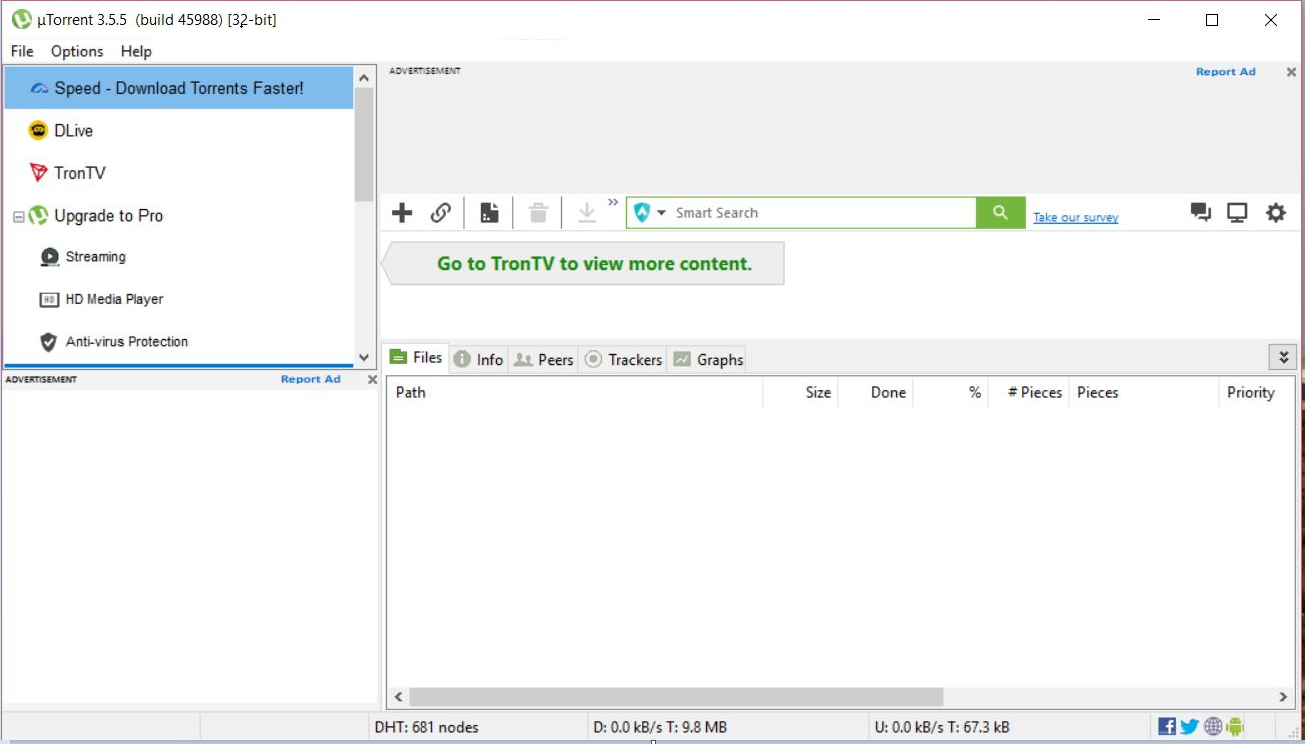The width and height of the screenshot is (1305, 744).
Task: Switch to the Peers tab
Action: (543, 359)
